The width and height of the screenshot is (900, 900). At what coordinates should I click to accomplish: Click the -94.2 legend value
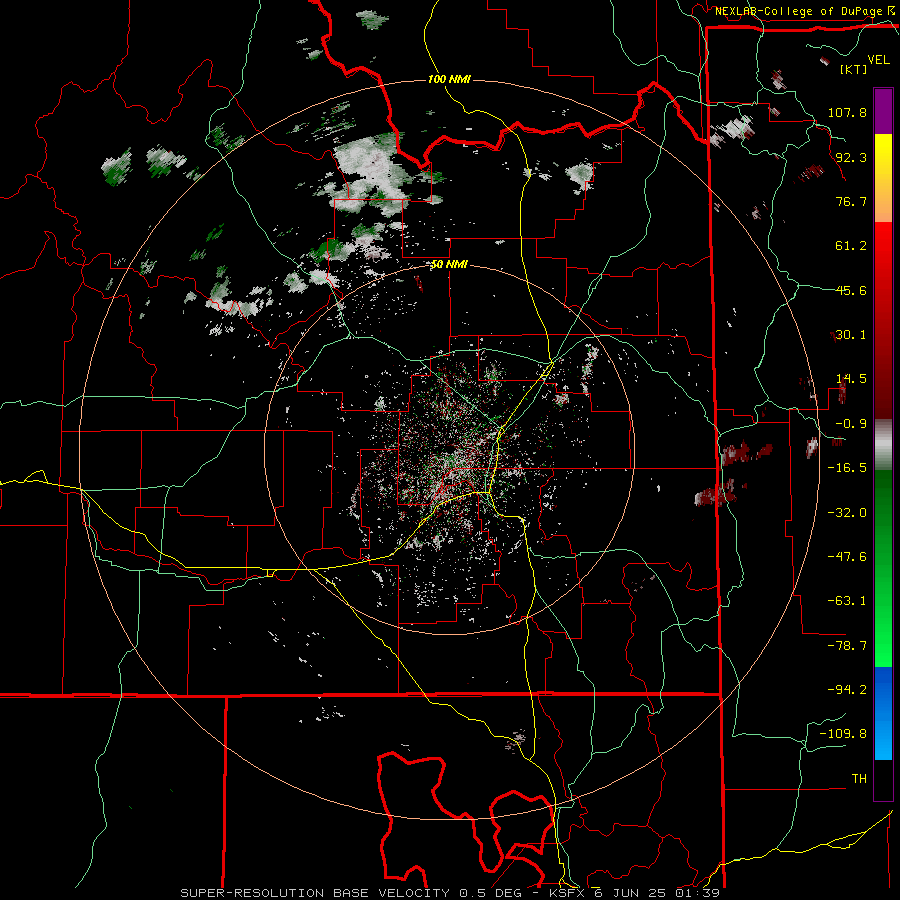coord(847,689)
